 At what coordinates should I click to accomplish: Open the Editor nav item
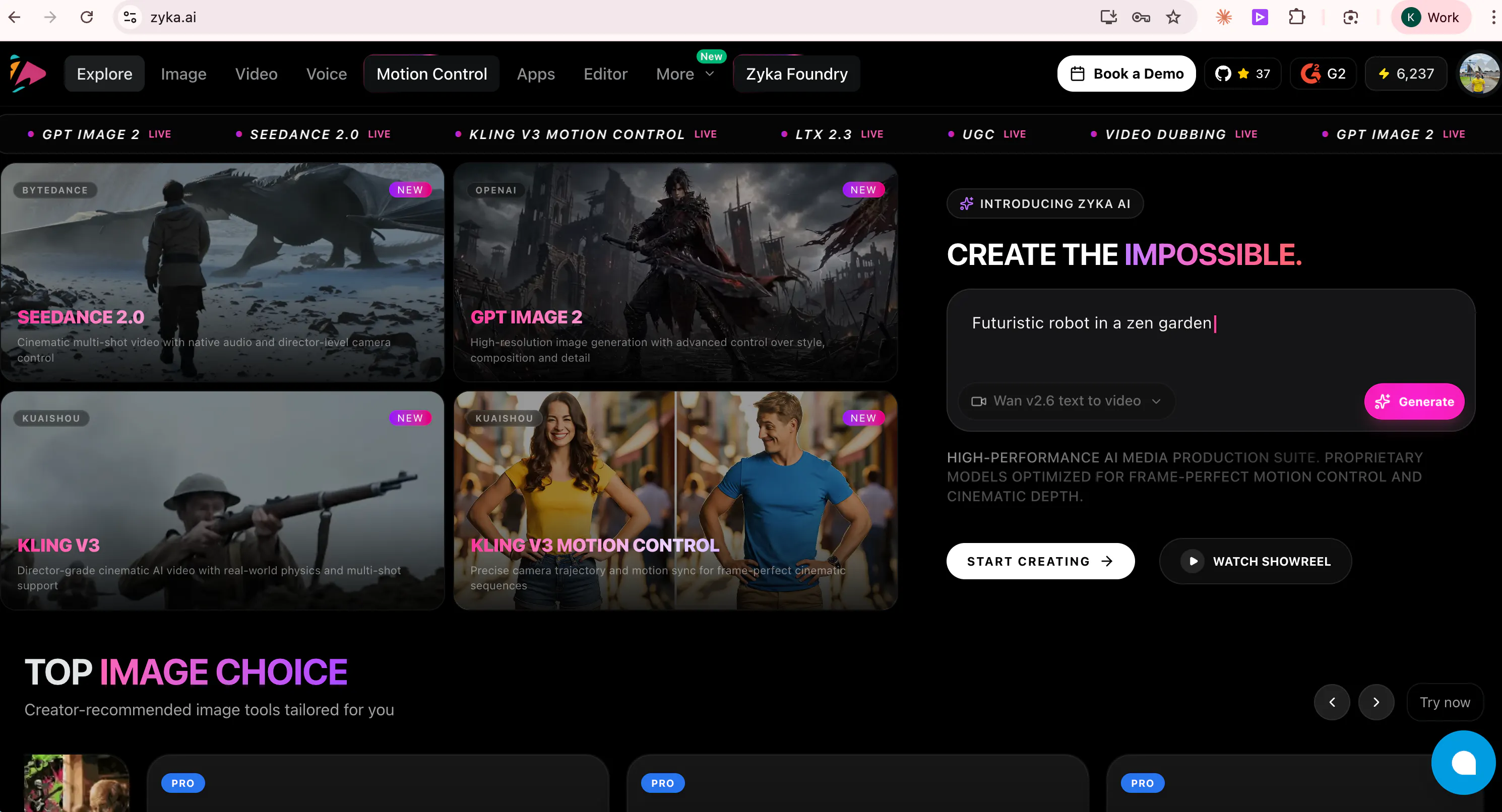click(605, 74)
